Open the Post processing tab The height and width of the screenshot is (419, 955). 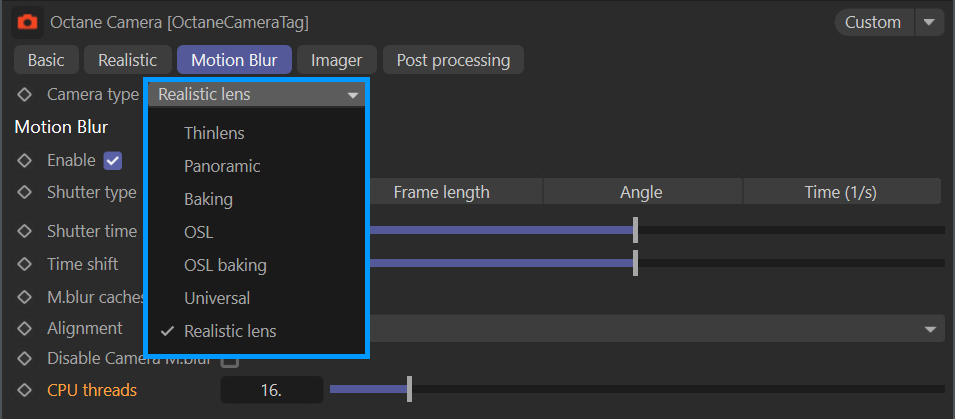coord(453,60)
